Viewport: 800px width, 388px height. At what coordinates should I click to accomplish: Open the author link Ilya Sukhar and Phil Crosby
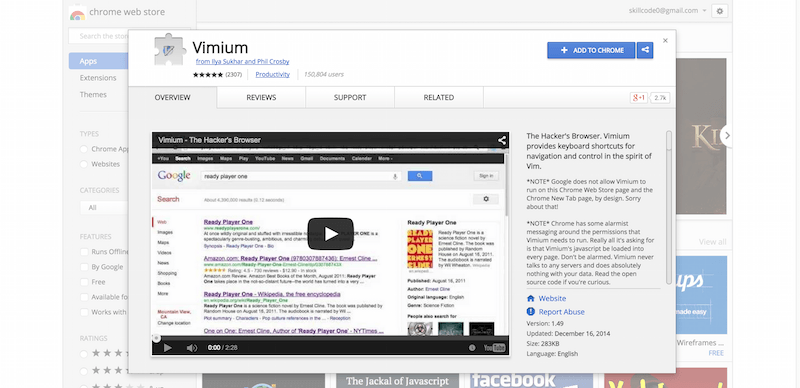(x=242, y=62)
